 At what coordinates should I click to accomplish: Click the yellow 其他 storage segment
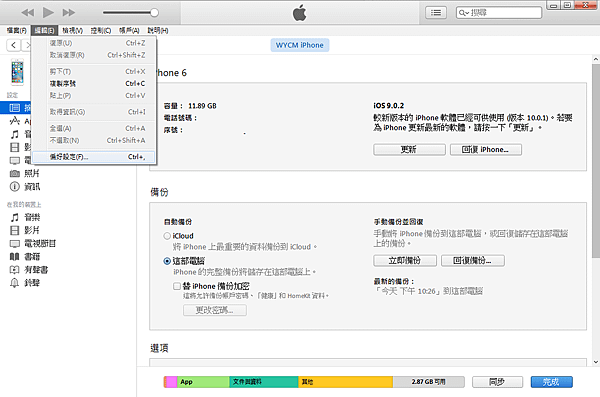346,382
